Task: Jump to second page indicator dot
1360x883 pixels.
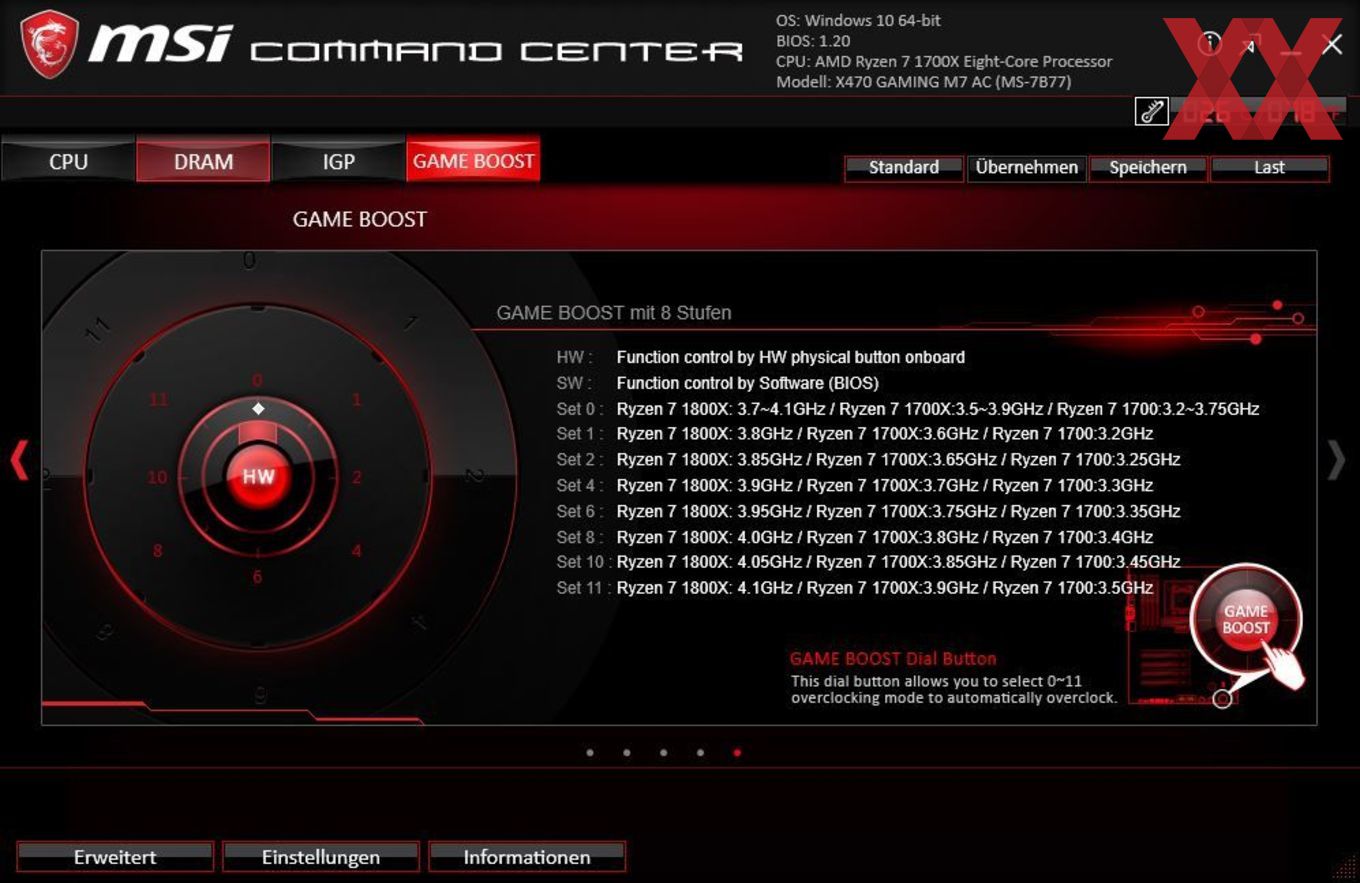Action: click(x=627, y=752)
